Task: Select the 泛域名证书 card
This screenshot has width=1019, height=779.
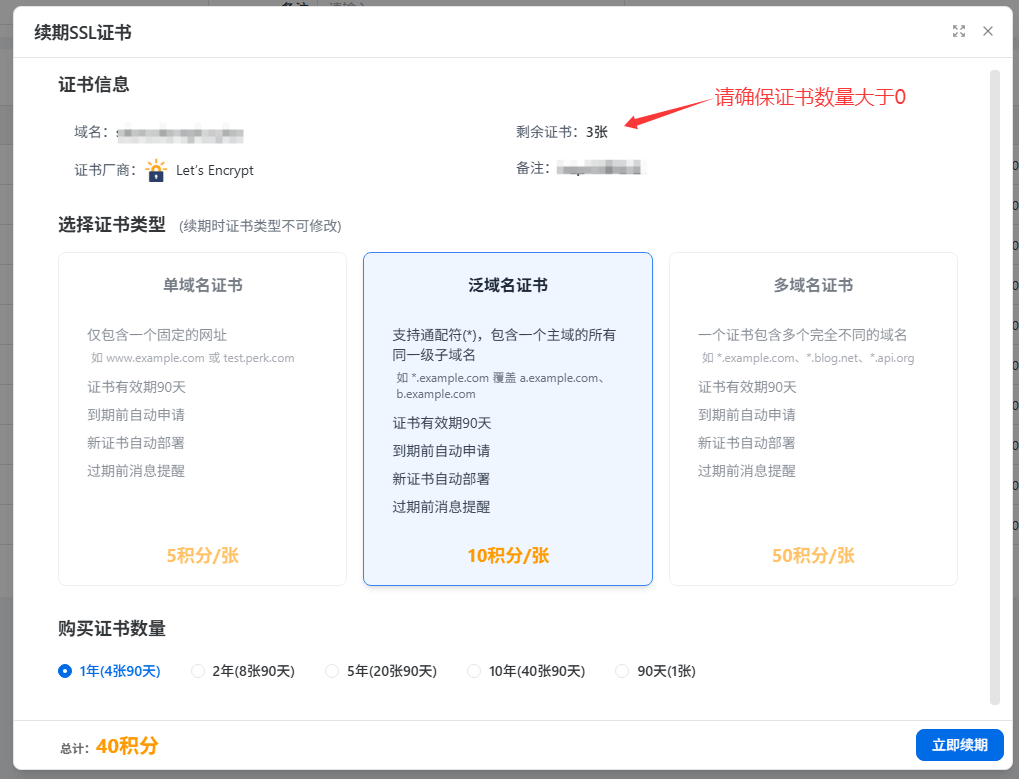Action: [x=507, y=418]
